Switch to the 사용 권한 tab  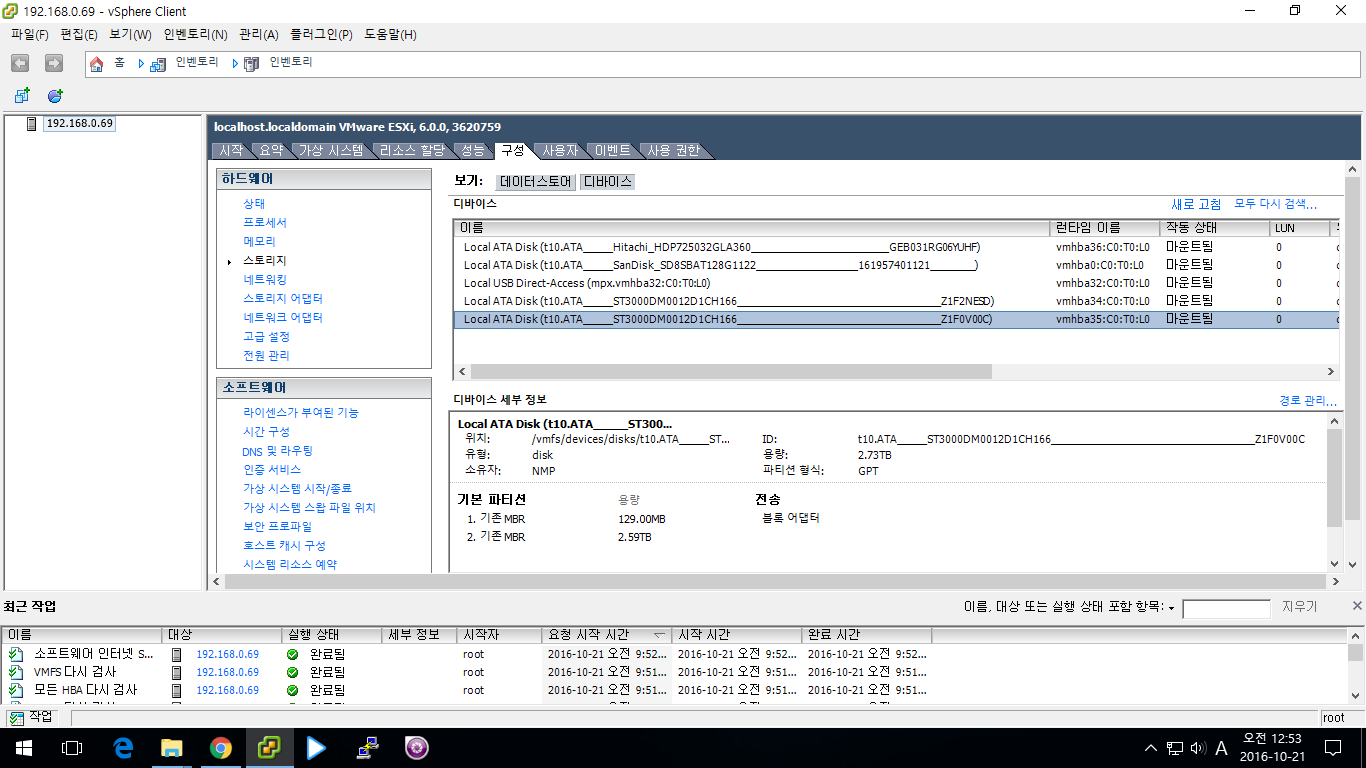point(673,150)
